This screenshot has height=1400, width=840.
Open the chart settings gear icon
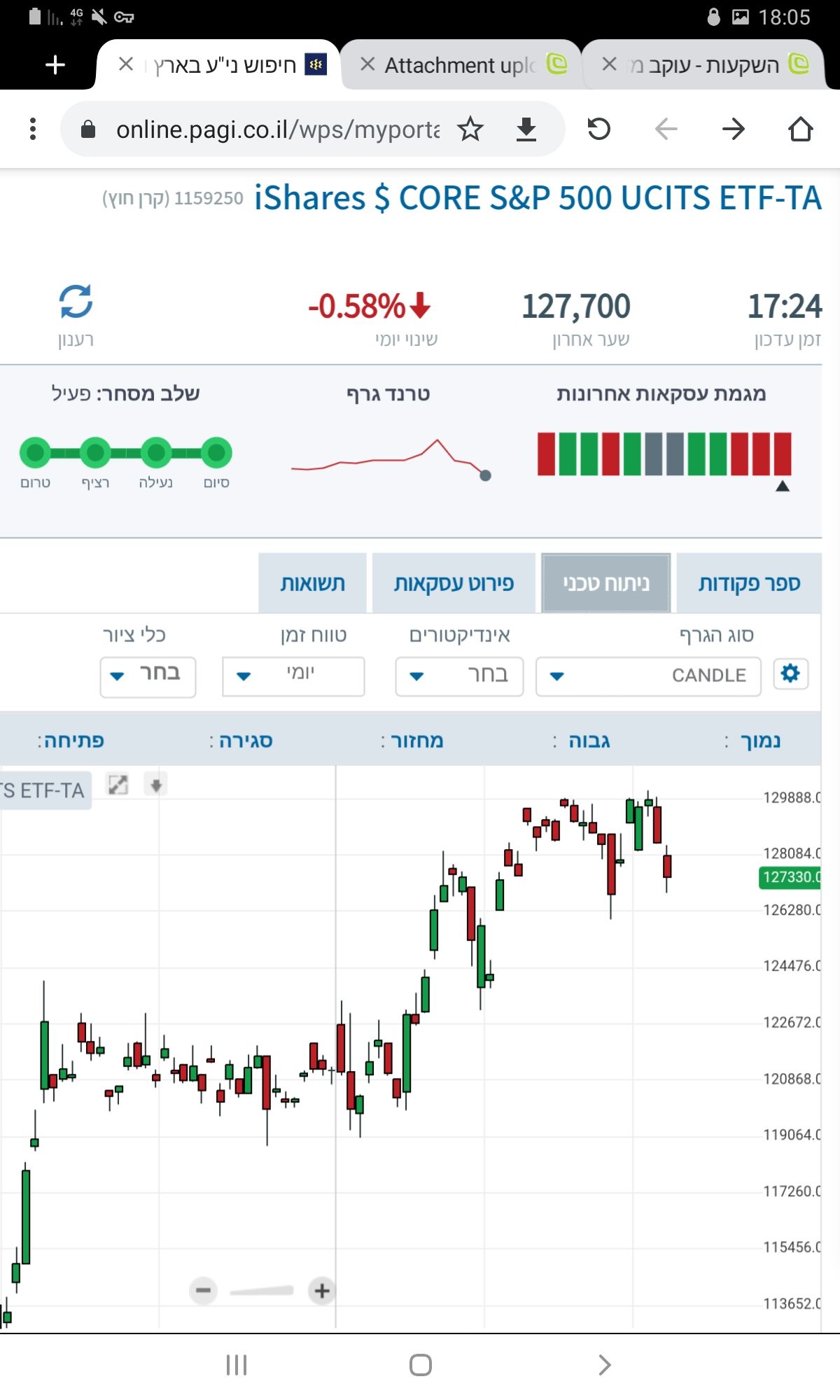(790, 674)
